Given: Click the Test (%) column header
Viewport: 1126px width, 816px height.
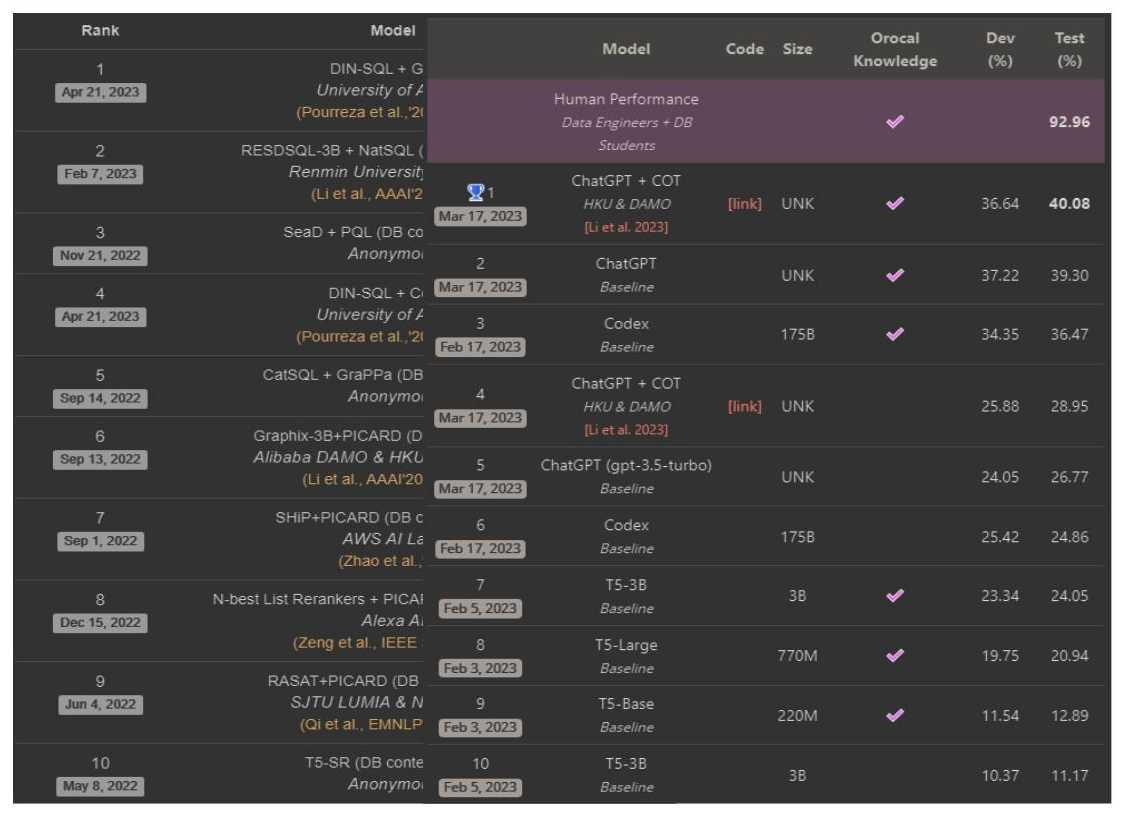Looking at the screenshot, I should [x=1069, y=50].
